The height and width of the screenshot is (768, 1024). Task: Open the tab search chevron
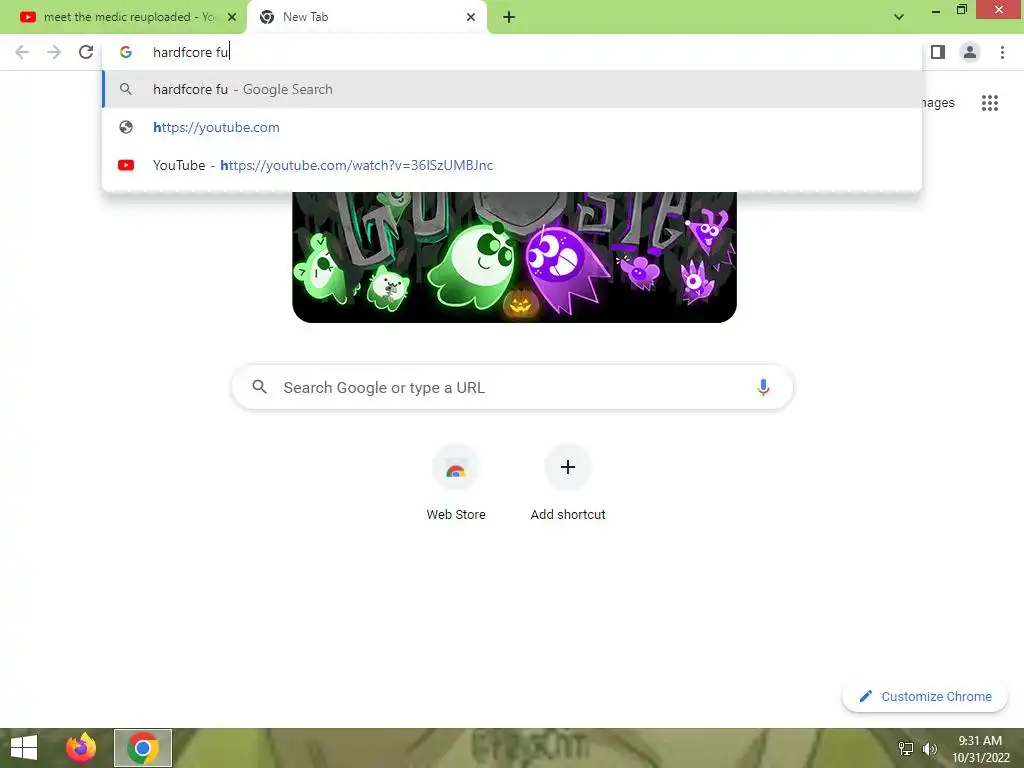899,17
